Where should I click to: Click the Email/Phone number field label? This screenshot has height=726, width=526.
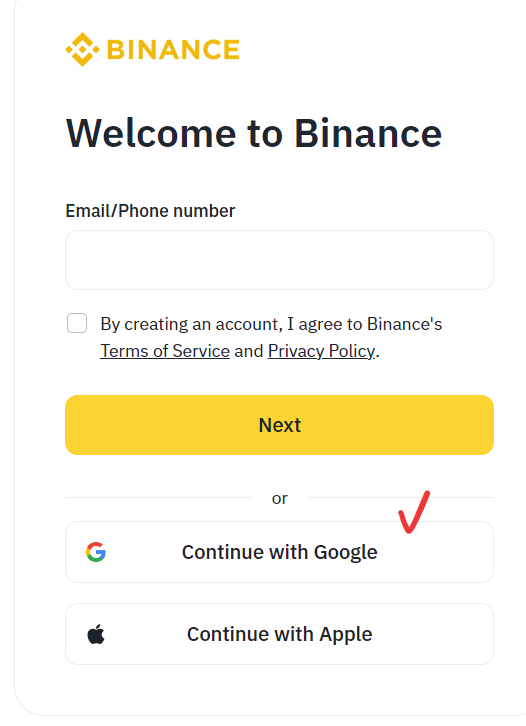click(150, 211)
